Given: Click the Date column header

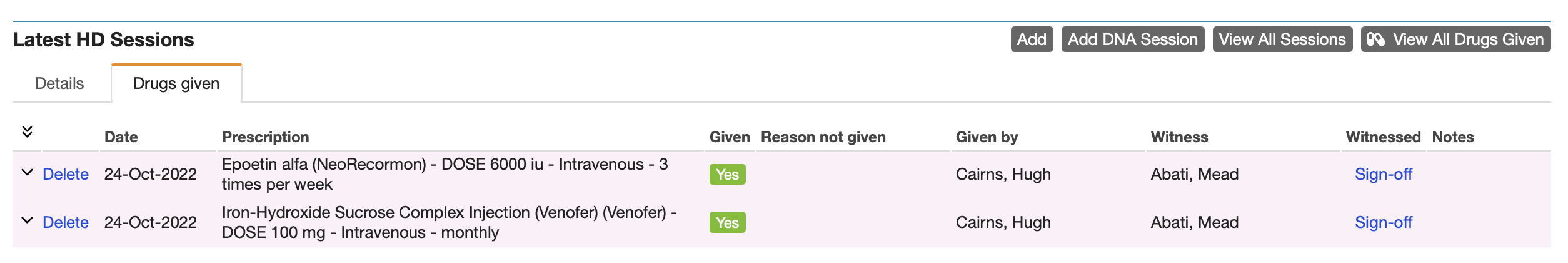Looking at the screenshot, I should (121, 137).
